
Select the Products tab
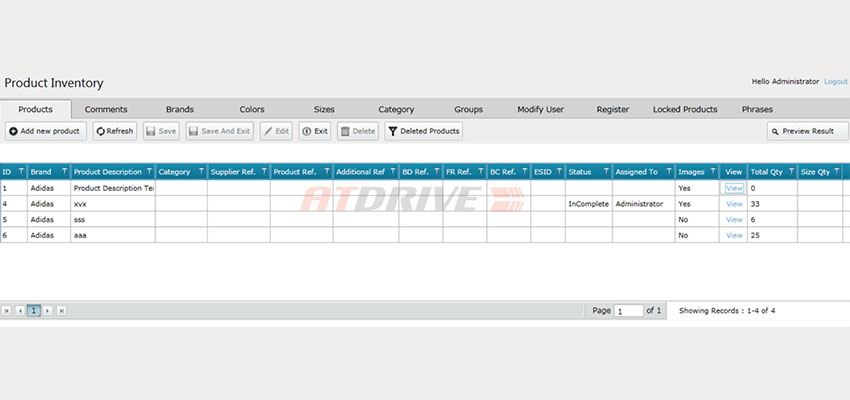click(x=36, y=109)
